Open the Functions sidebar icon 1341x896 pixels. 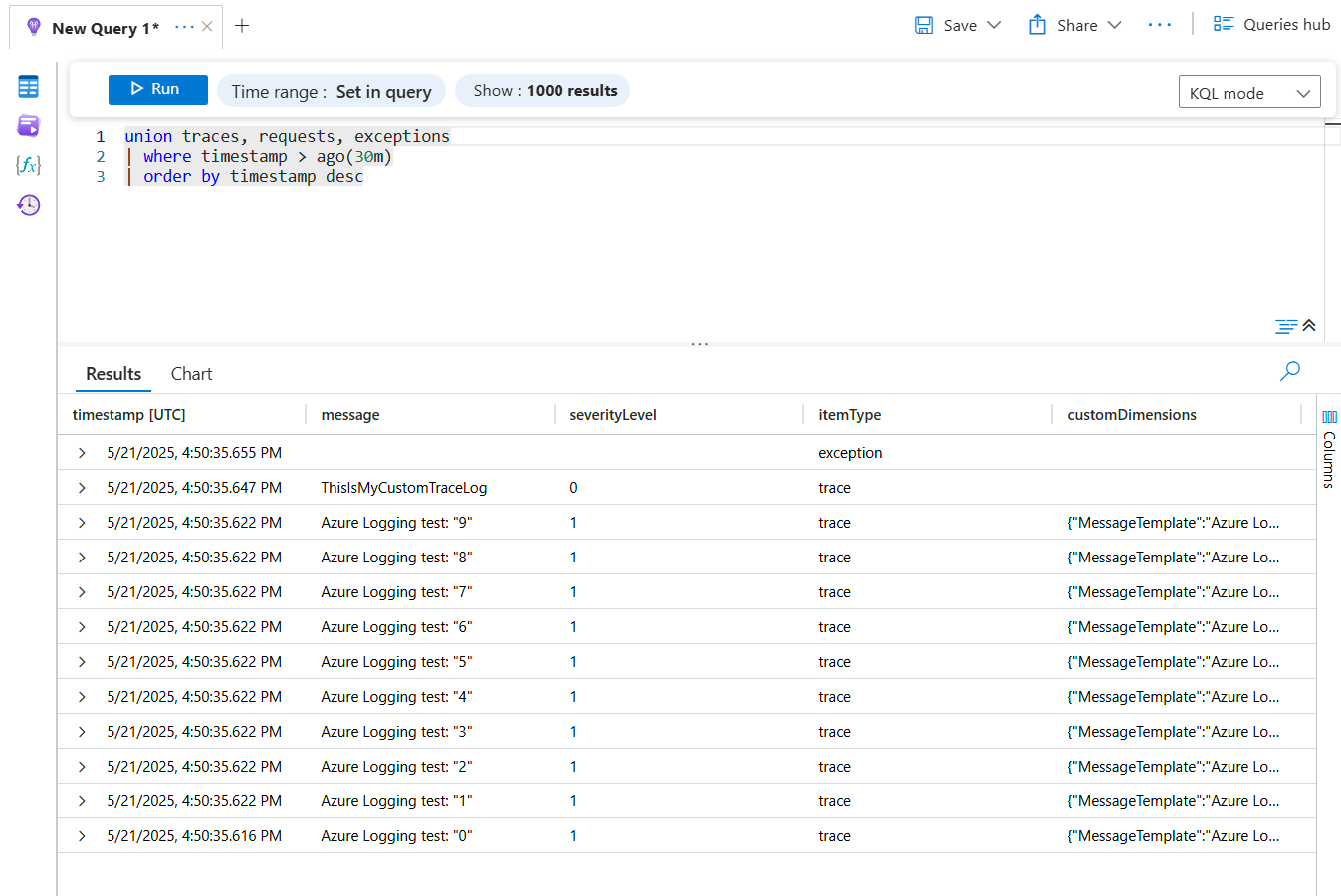tap(28, 165)
